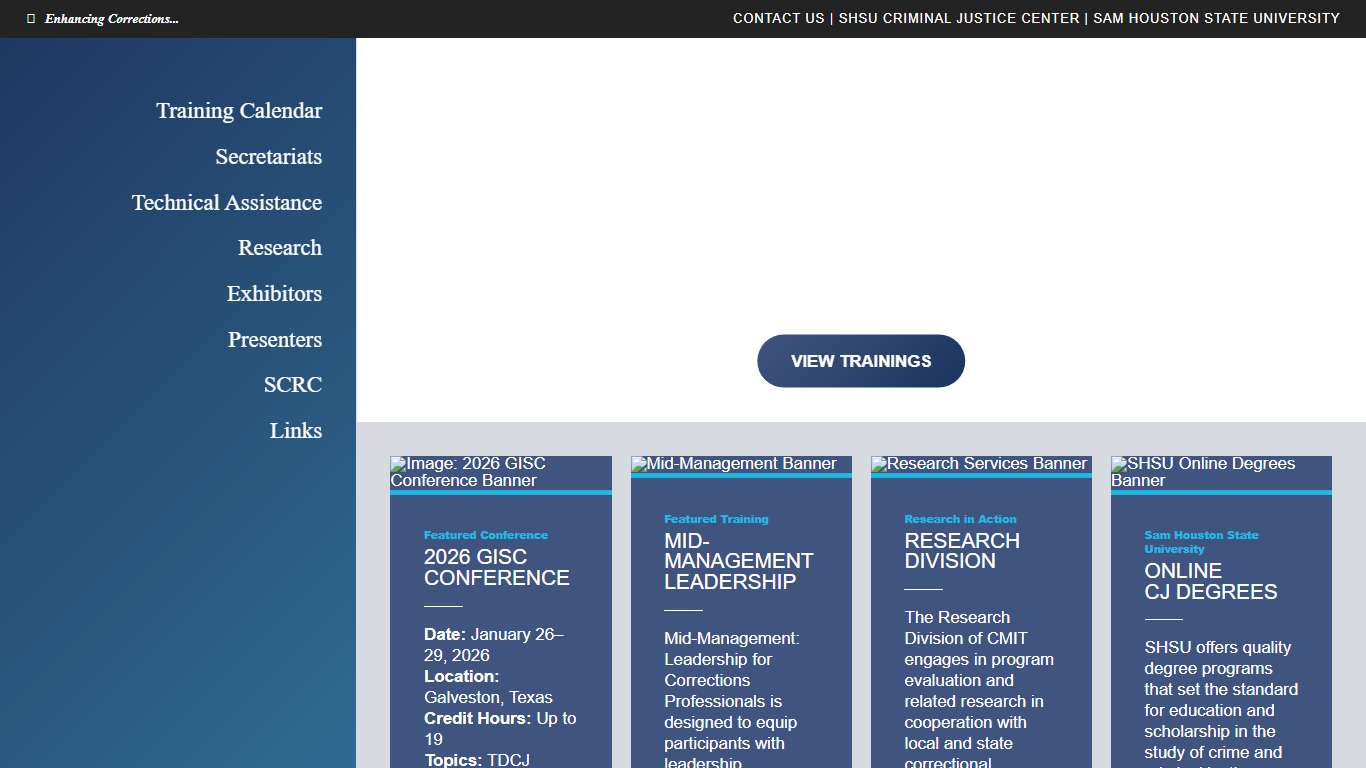Open the Exhibitors page
The image size is (1366, 768).
pos(274,294)
